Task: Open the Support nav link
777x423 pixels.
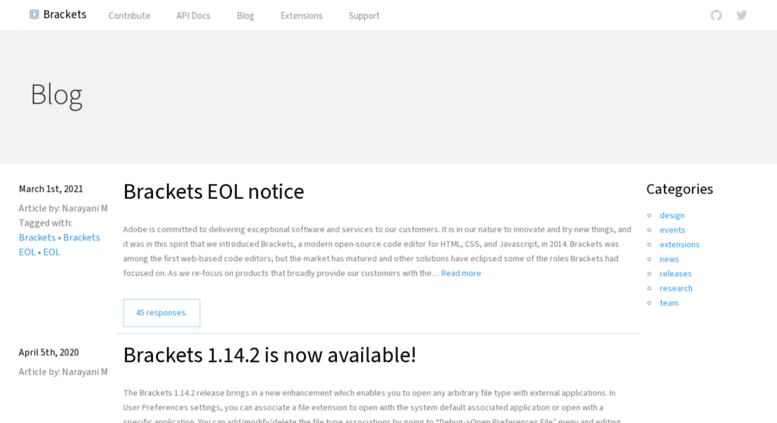Action: pyautogui.click(x=364, y=16)
